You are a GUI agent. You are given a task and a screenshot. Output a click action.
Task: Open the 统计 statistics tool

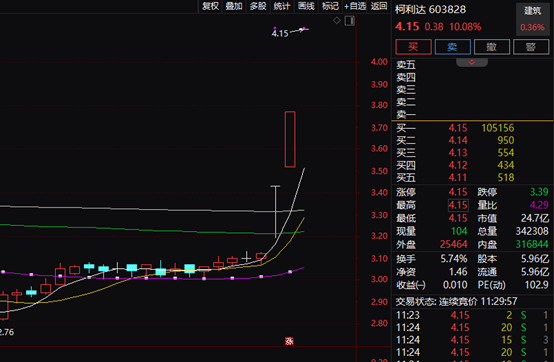tap(282, 6)
